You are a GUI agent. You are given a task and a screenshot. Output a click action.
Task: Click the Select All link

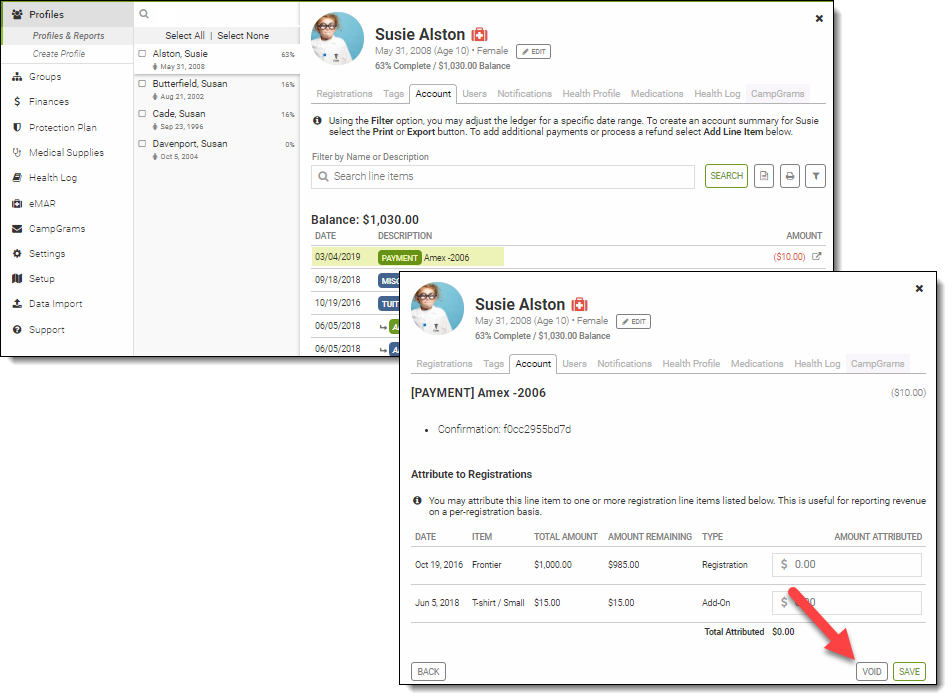coord(185,36)
